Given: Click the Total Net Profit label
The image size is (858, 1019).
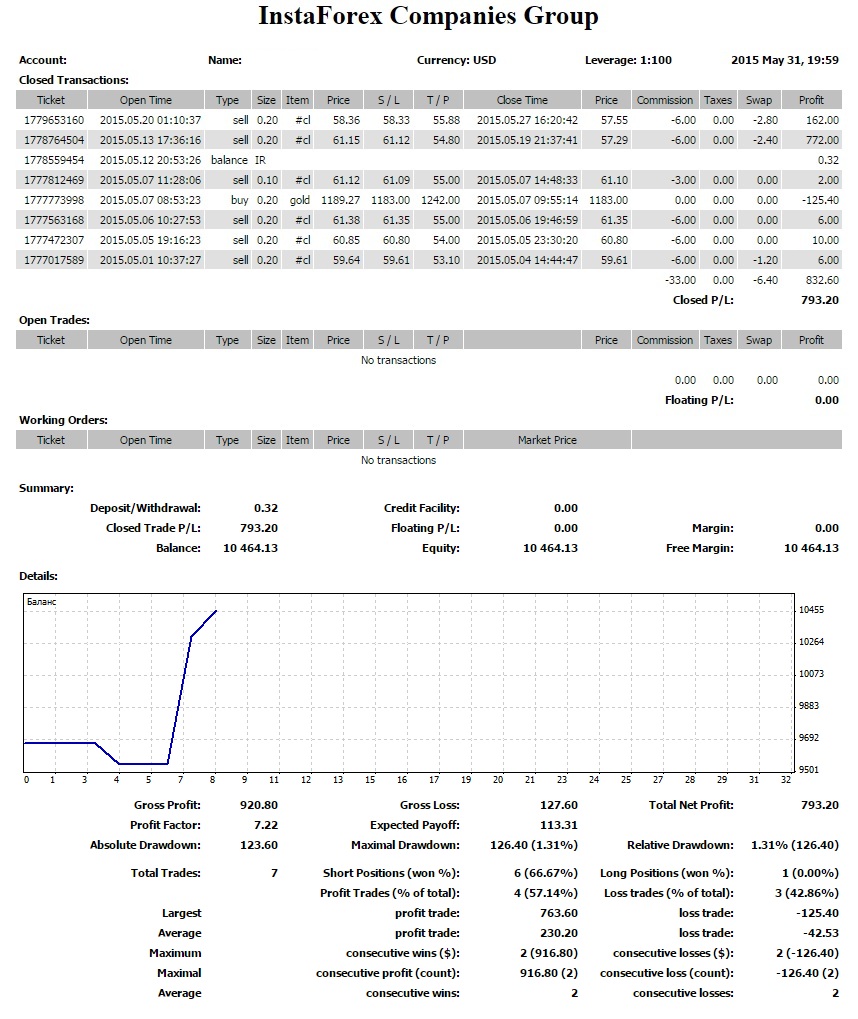Looking at the screenshot, I should [x=691, y=805].
